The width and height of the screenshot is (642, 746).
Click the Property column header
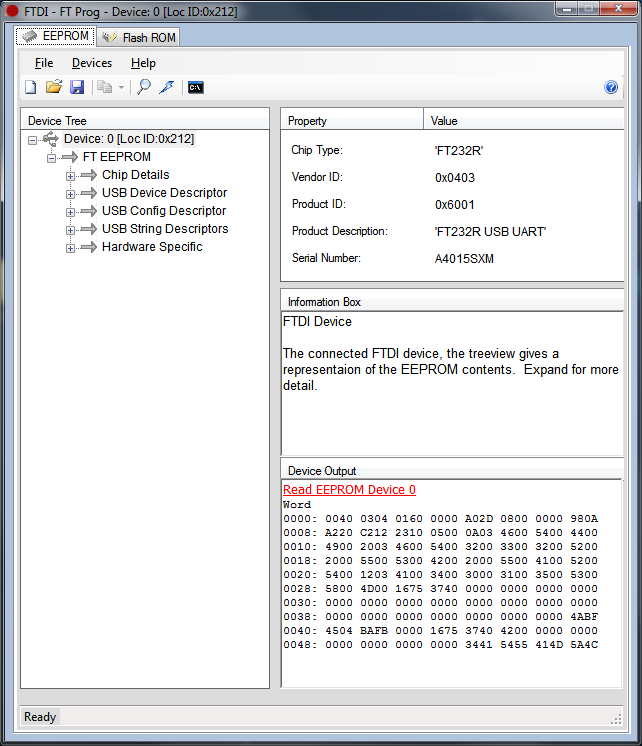(x=352, y=121)
